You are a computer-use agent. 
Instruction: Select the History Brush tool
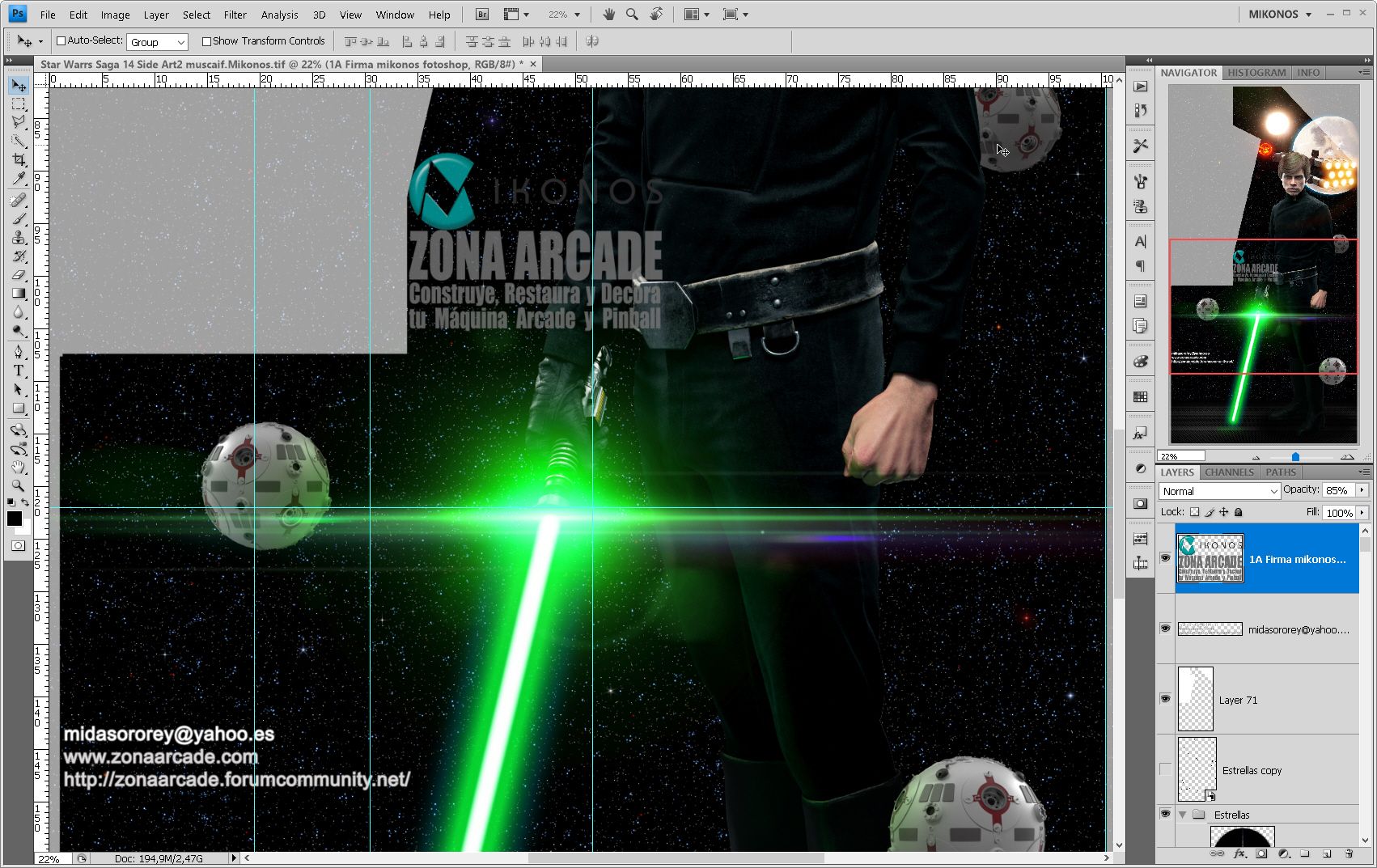click(x=19, y=256)
